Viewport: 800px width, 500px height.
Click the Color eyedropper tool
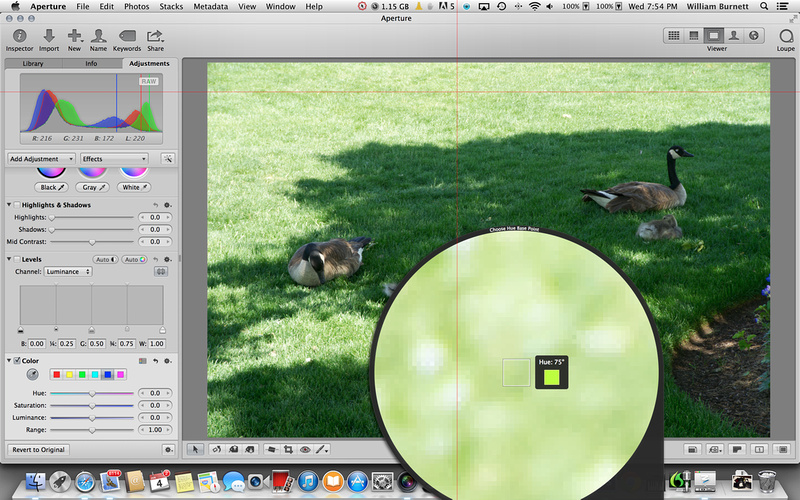[x=32, y=375]
